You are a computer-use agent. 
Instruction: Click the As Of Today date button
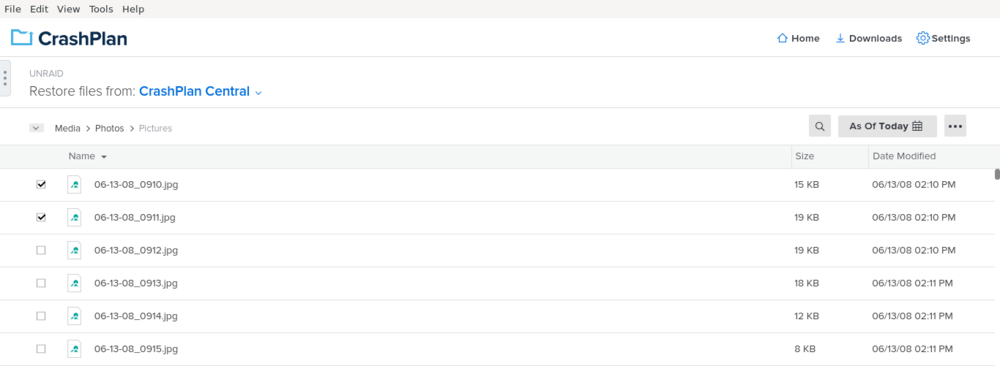click(x=887, y=126)
